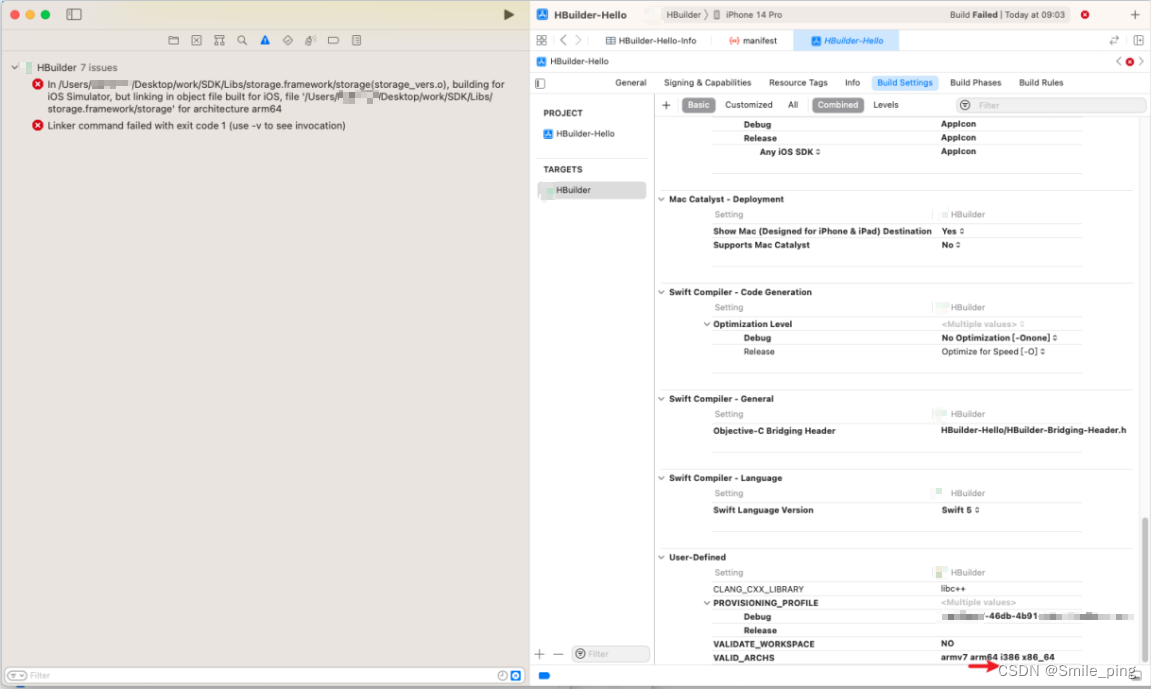The height and width of the screenshot is (689, 1151).
Task: Add a new build setting plus
Action: (667, 105)
